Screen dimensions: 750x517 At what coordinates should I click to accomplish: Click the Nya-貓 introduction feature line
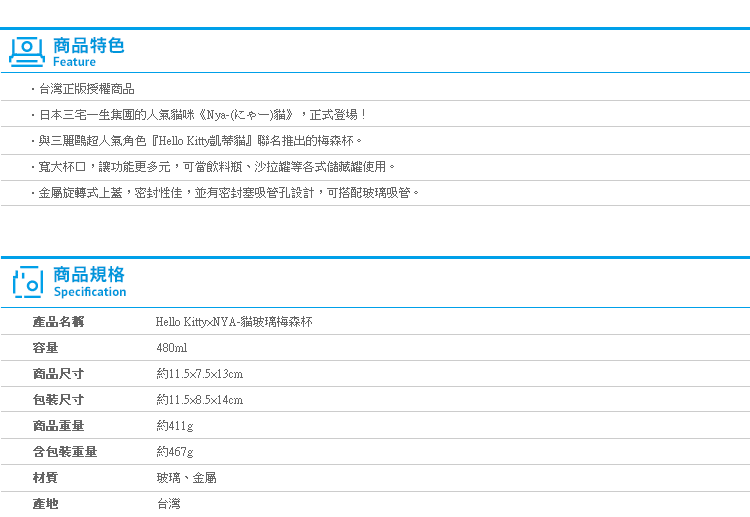coord(203,114)
